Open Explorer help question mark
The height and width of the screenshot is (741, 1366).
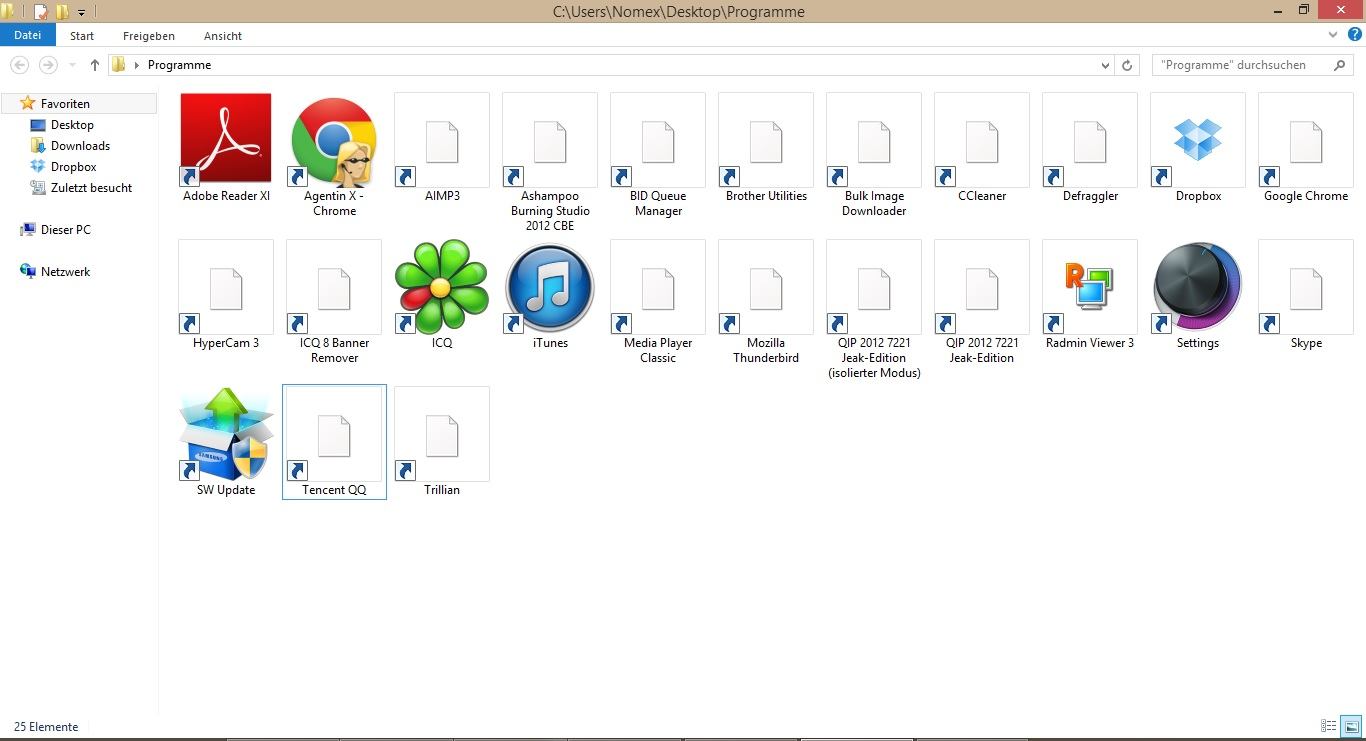click(1355, 35)
